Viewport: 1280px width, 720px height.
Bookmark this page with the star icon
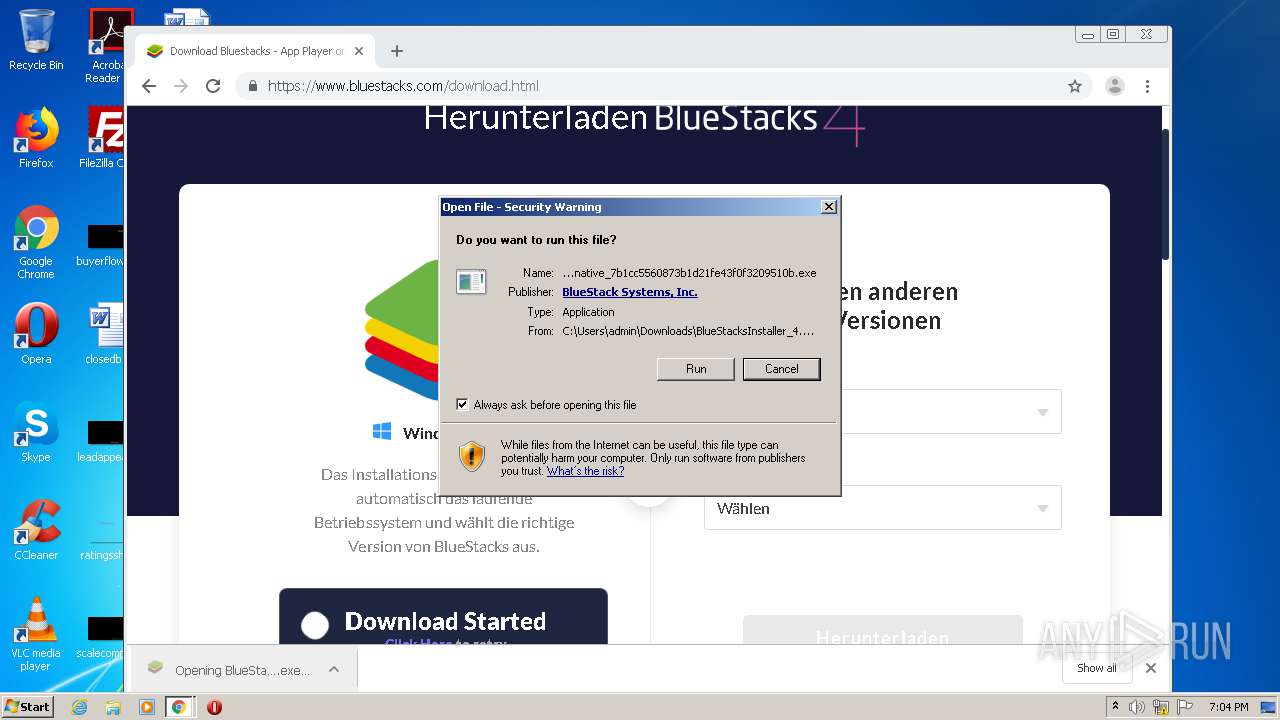[1075, 86]
